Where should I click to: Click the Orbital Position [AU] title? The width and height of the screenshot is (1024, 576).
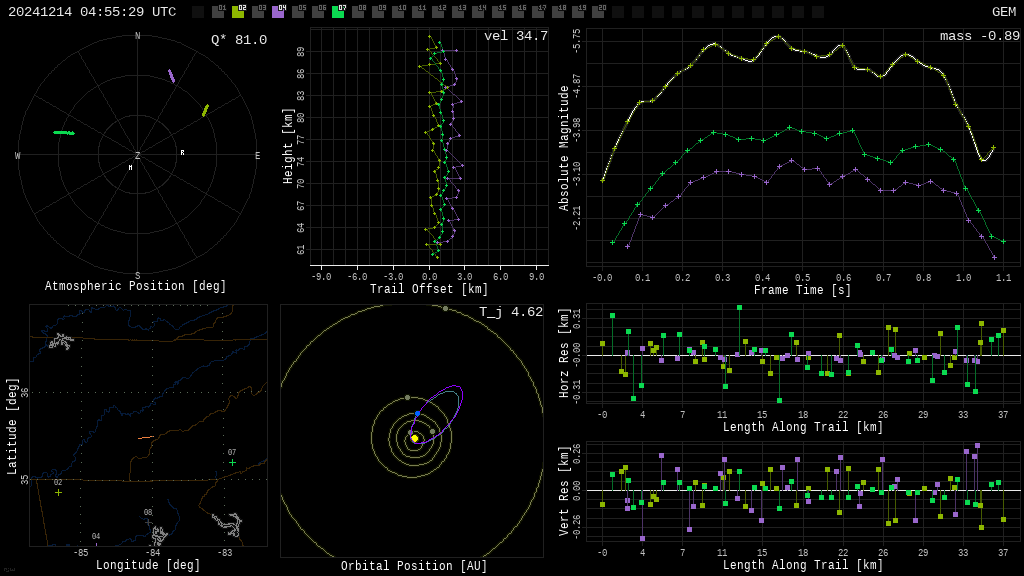(x=414, y=566)
